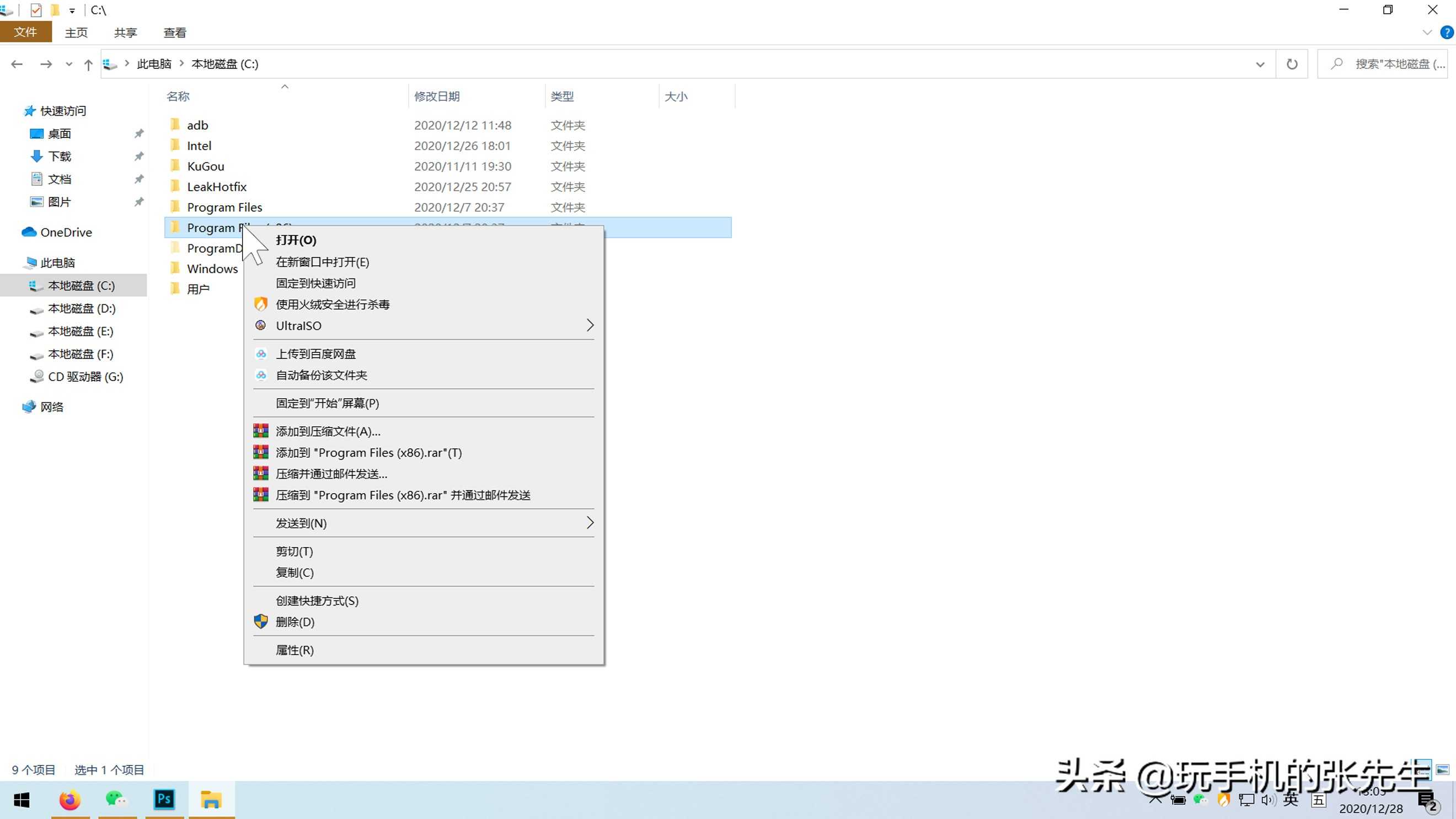Choose 添加到压缩文件(A)... from the context menu
1456x819 pixels.
tap(424, 432)
